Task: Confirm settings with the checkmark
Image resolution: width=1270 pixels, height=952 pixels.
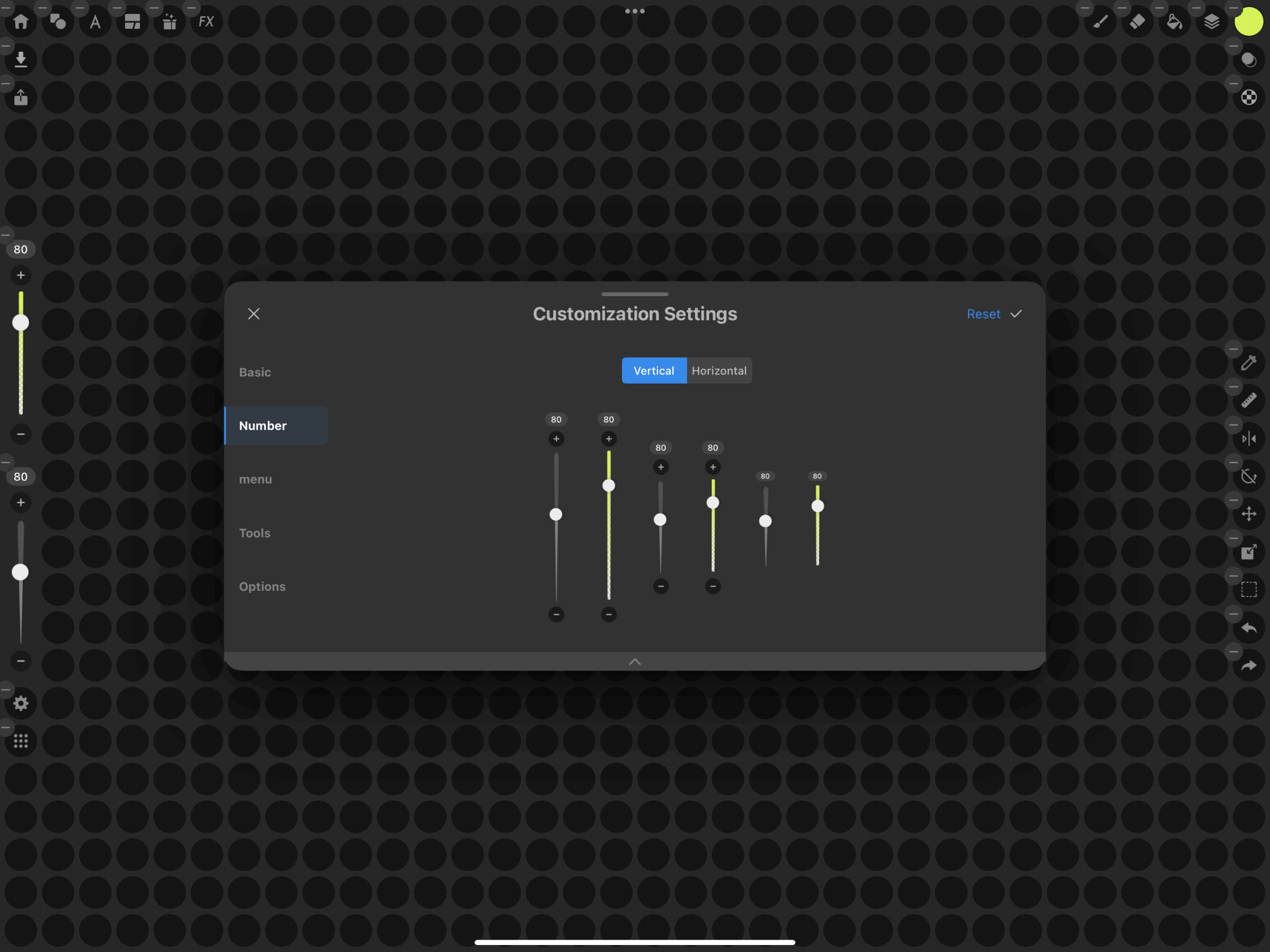Action: (x=1016, y=314)
